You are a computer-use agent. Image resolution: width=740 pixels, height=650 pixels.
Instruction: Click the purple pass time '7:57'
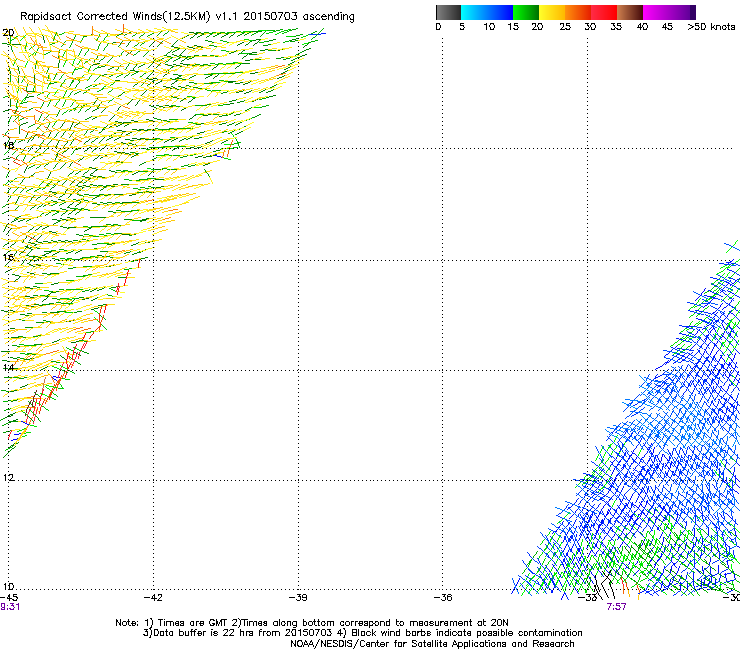[616, 607]
